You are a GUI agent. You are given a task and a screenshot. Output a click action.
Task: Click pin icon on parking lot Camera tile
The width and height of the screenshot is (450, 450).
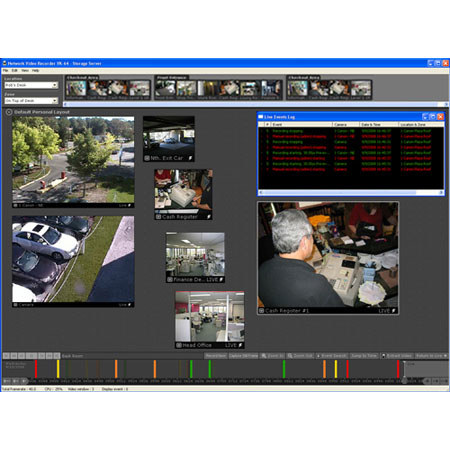pyautogui.click(x=130, y=305)
